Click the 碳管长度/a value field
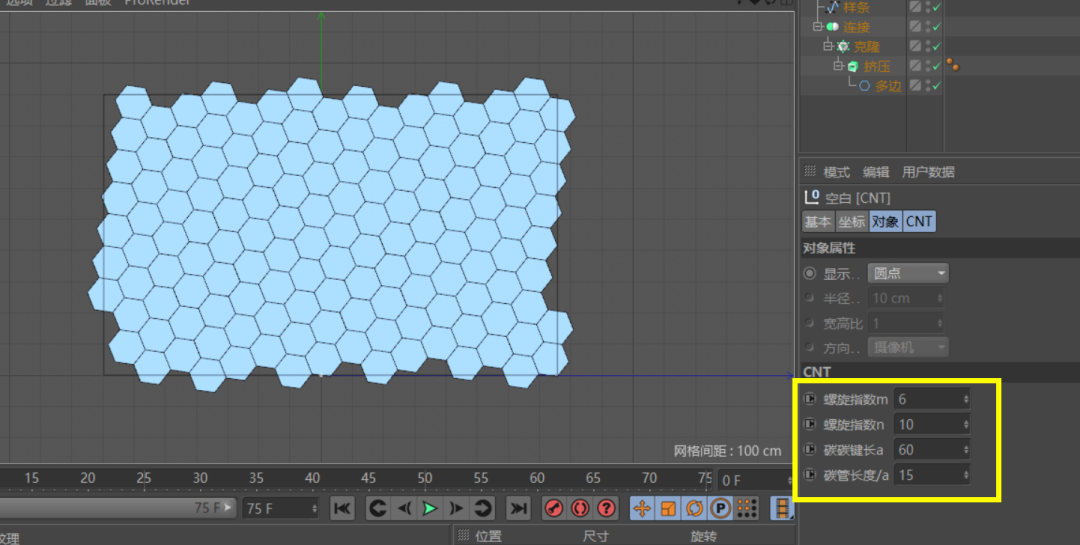 pyautogui.click(x=932, y=475)
